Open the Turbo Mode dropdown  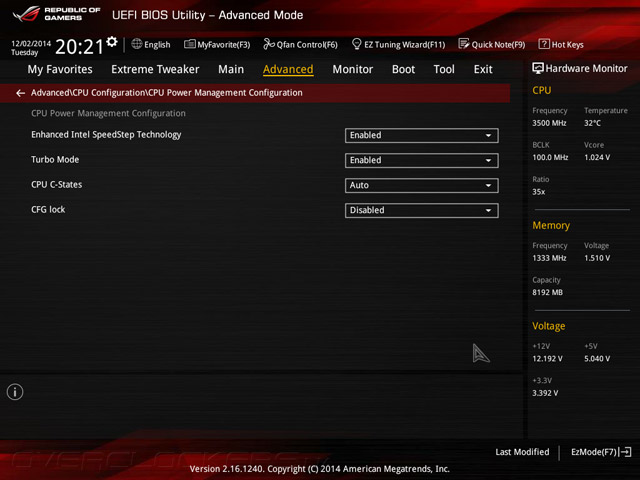pos(421,160)
